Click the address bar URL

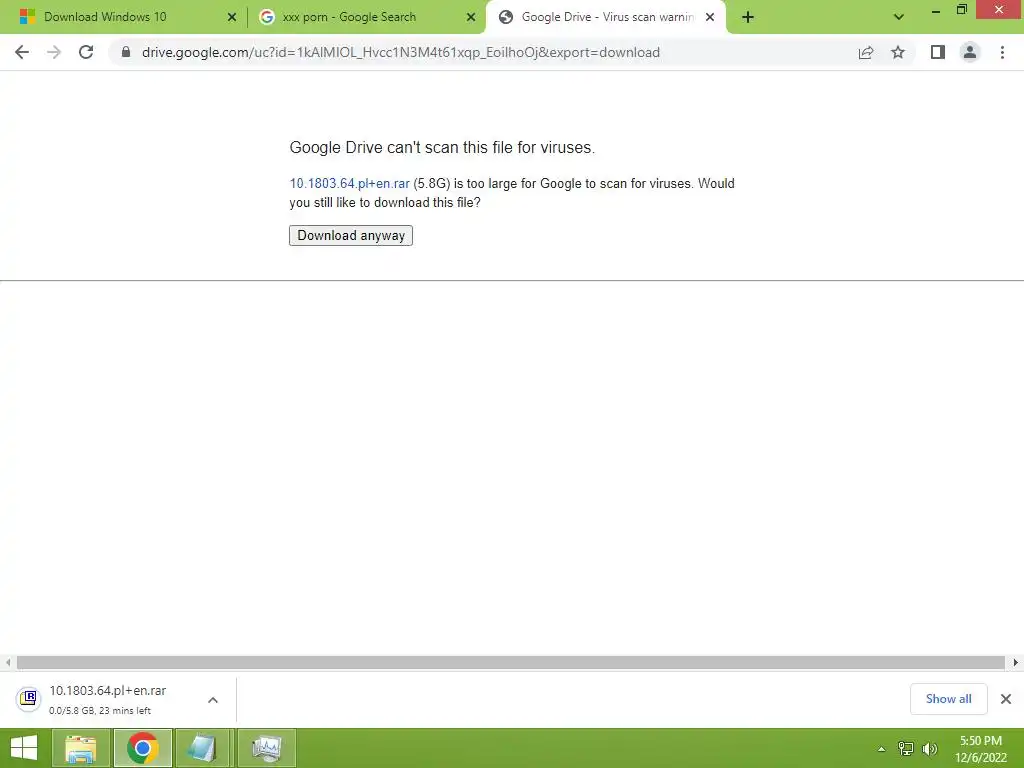pos(400,52)
